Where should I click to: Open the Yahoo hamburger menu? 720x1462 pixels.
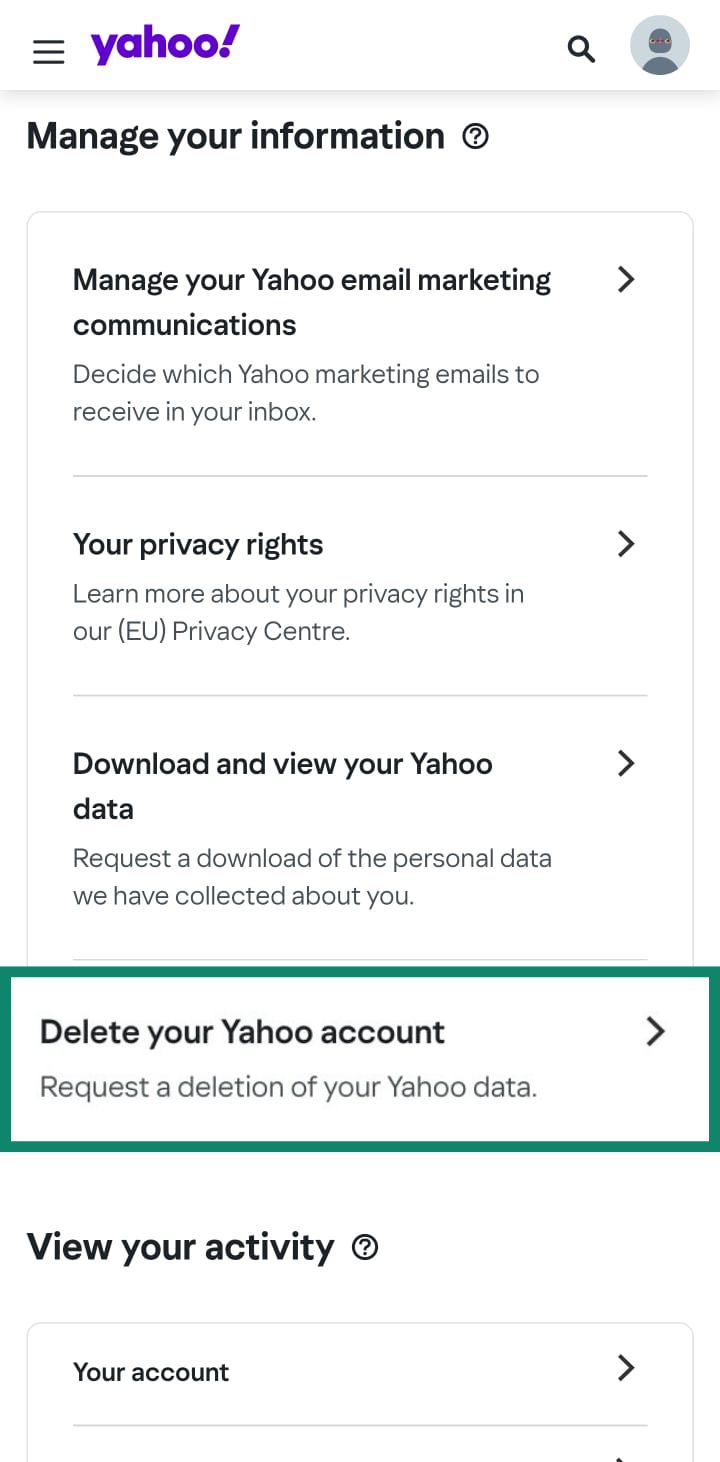pos(48,52)
